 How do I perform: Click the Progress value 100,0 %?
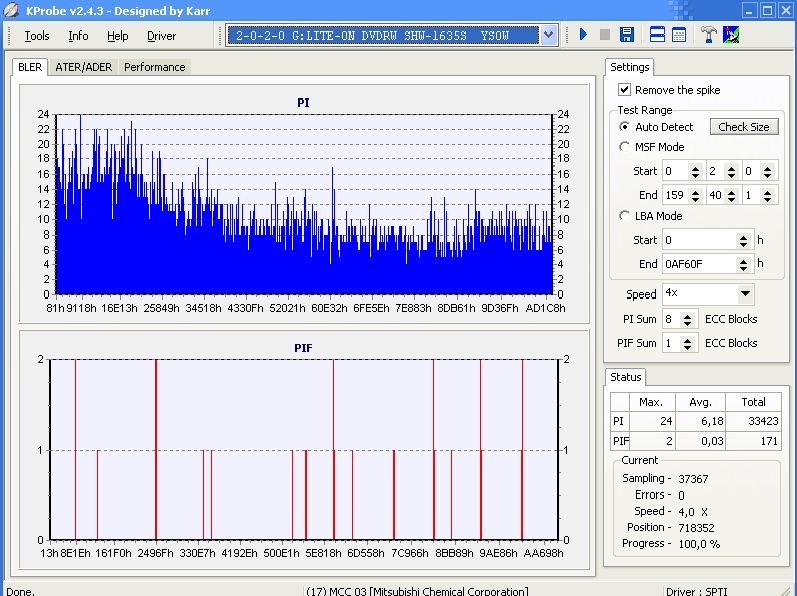click(x=699, y=544)
